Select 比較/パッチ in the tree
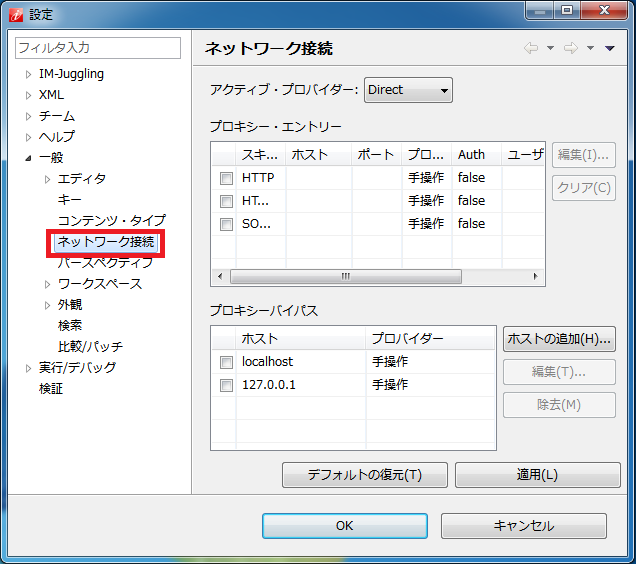 (x=90, y=347)
